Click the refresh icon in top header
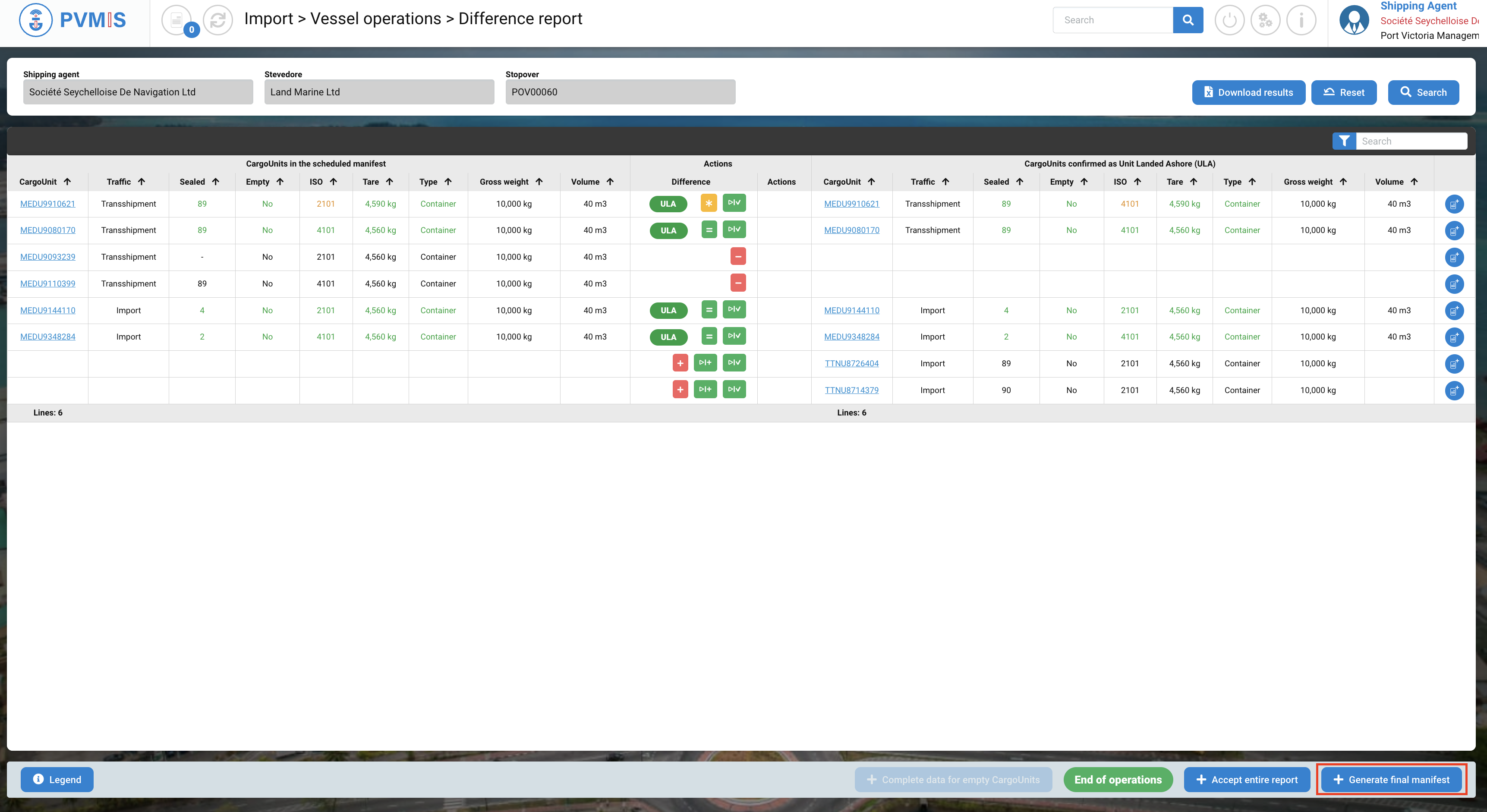Screen dimensions: 1487x812 [x=217, y=20]
